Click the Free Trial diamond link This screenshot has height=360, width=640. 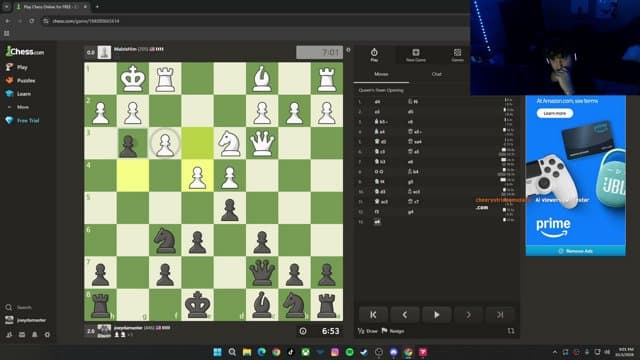(22, 120)
